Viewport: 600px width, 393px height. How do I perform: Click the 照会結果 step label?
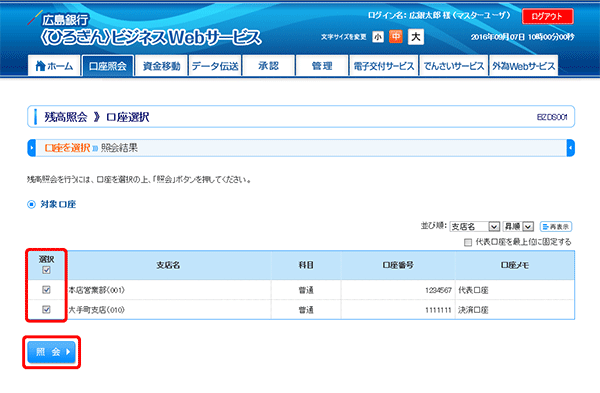(119, 148)
